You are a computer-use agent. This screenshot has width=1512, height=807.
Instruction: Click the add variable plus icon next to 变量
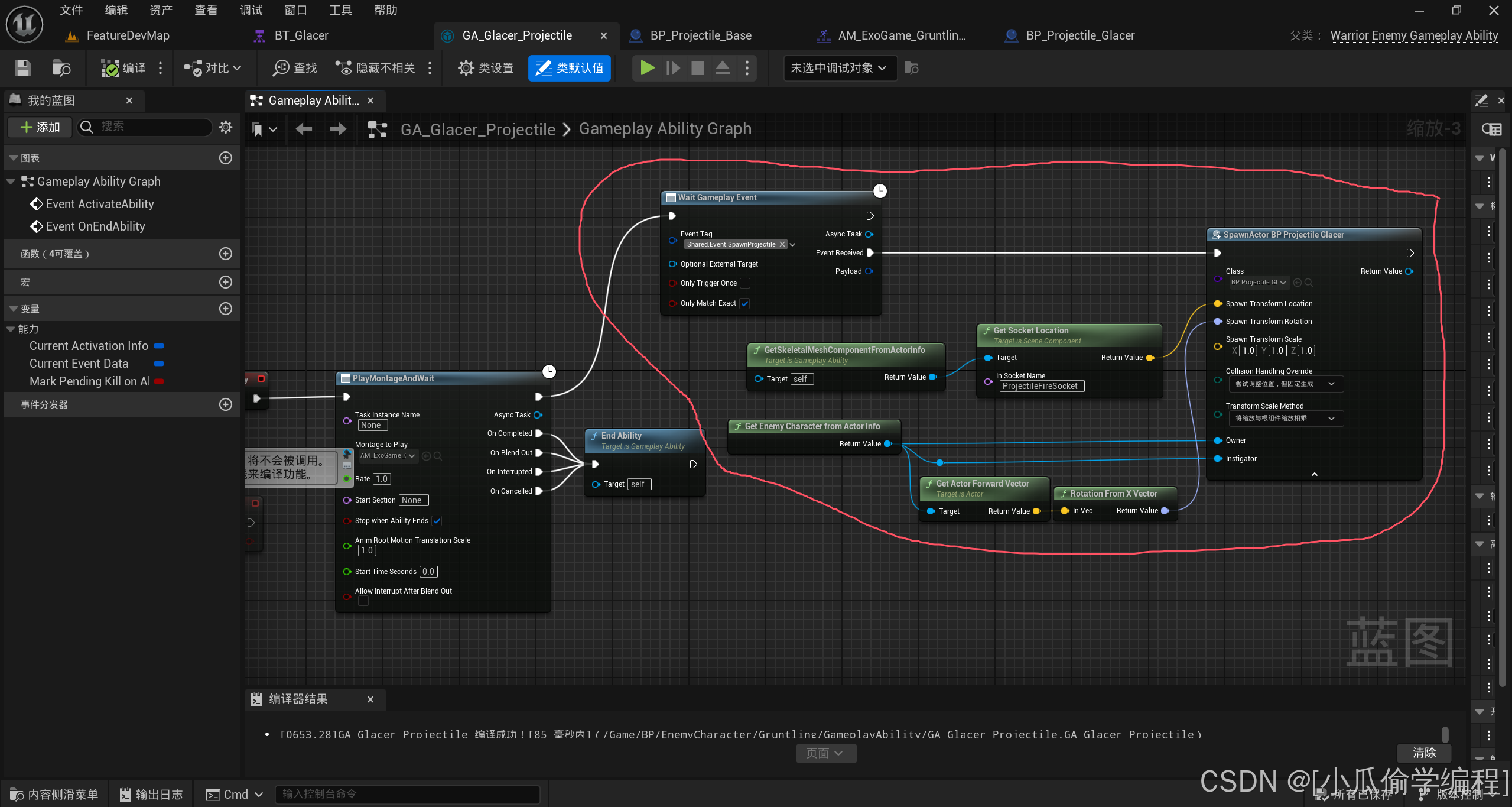click(x=226, y=309)
